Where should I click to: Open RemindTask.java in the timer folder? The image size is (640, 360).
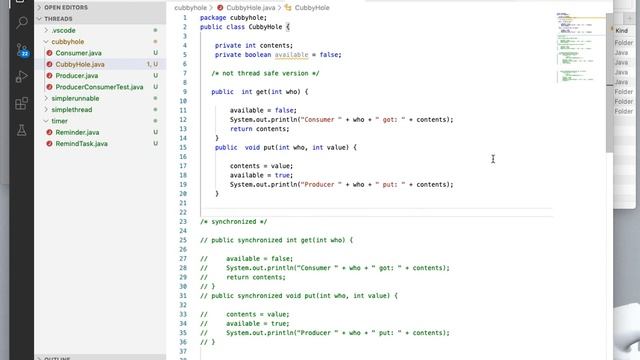click(x=82, y=144)
